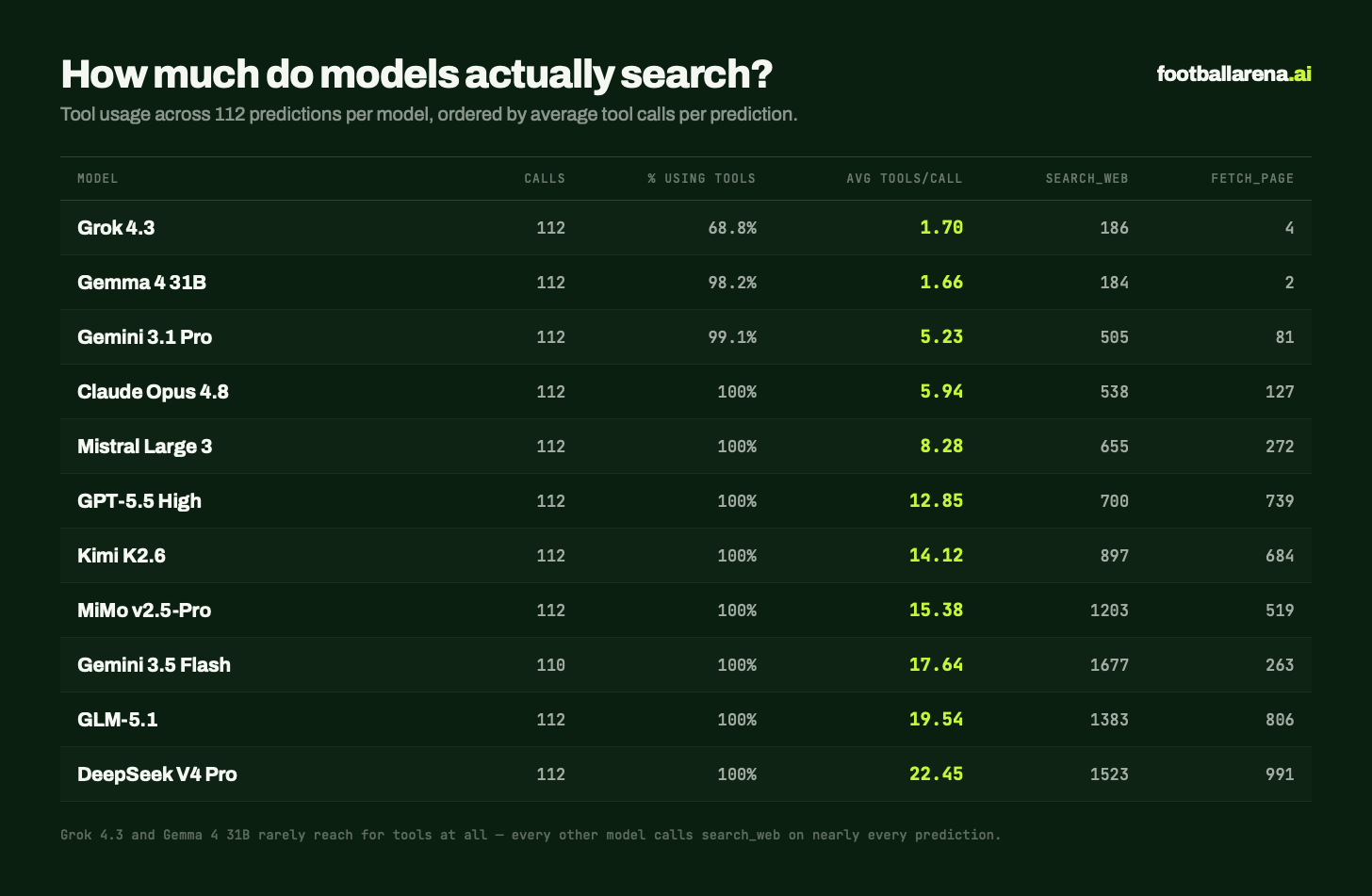Click the subtitle about 112 predictions per model
Image resolution: width=1372 pixels, height=896 pixels.
[x=429, y=115]
